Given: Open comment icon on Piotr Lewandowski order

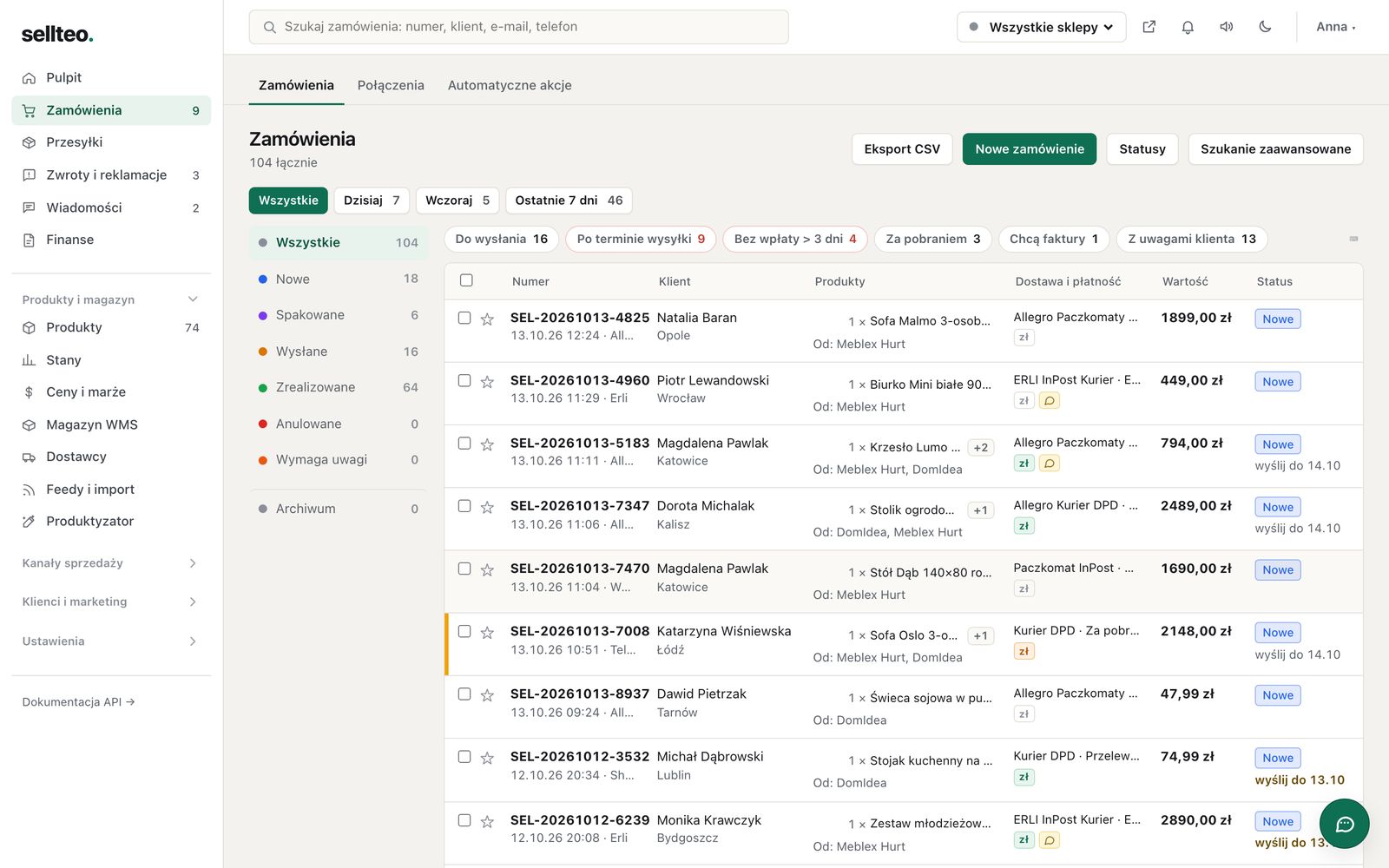Looking at the screenshot, I should (x=1050, y=401).
